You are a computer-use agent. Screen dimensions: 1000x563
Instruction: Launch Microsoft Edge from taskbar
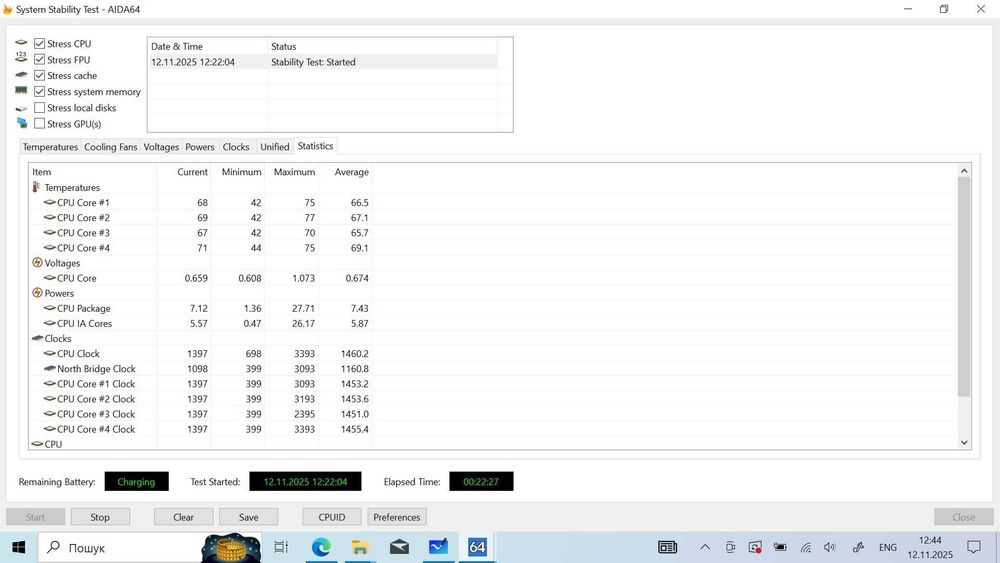pos(321,547)
